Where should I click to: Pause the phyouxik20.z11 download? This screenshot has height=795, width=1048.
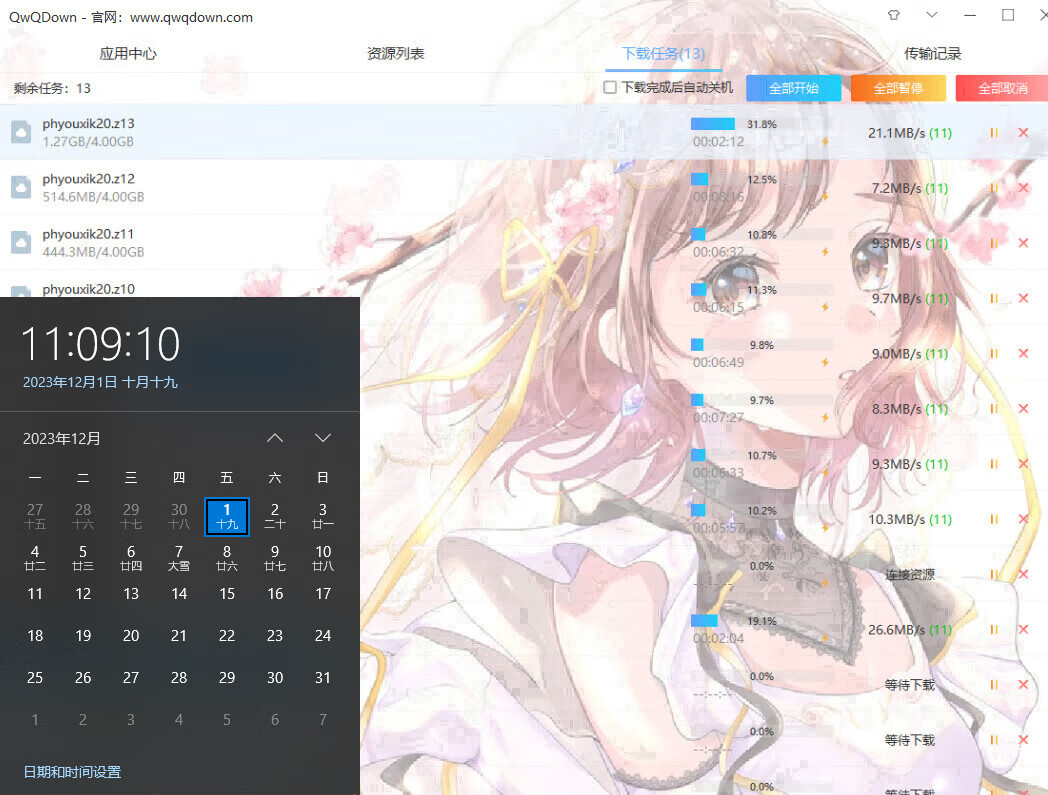(994, 243)
